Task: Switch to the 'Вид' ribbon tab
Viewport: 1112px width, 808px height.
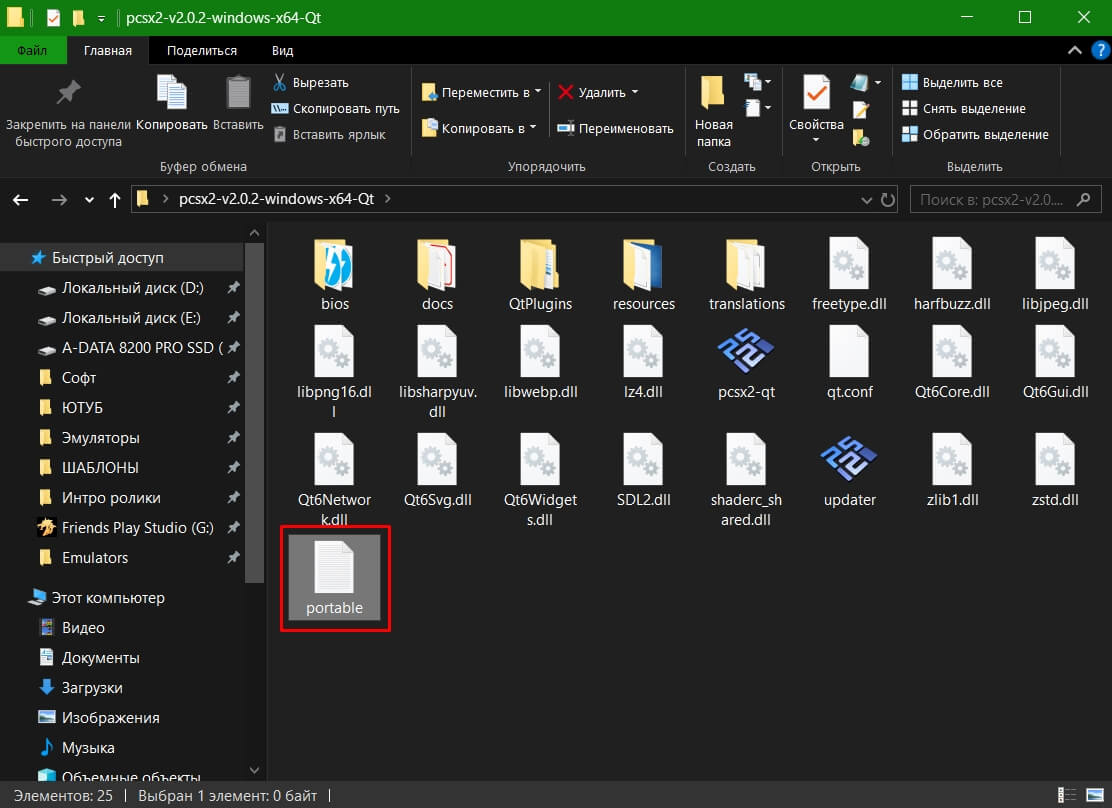Action: (282, 51)
